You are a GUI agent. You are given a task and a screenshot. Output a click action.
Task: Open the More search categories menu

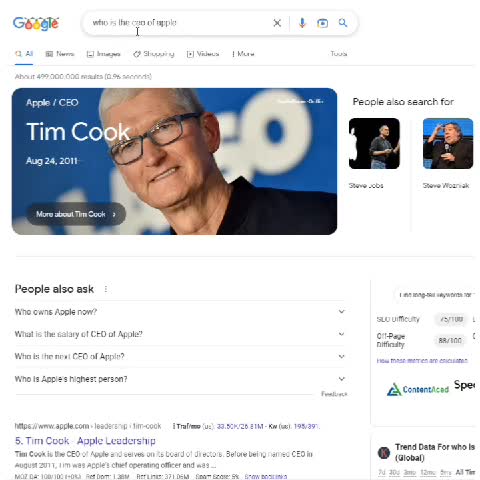click(243, 54)
